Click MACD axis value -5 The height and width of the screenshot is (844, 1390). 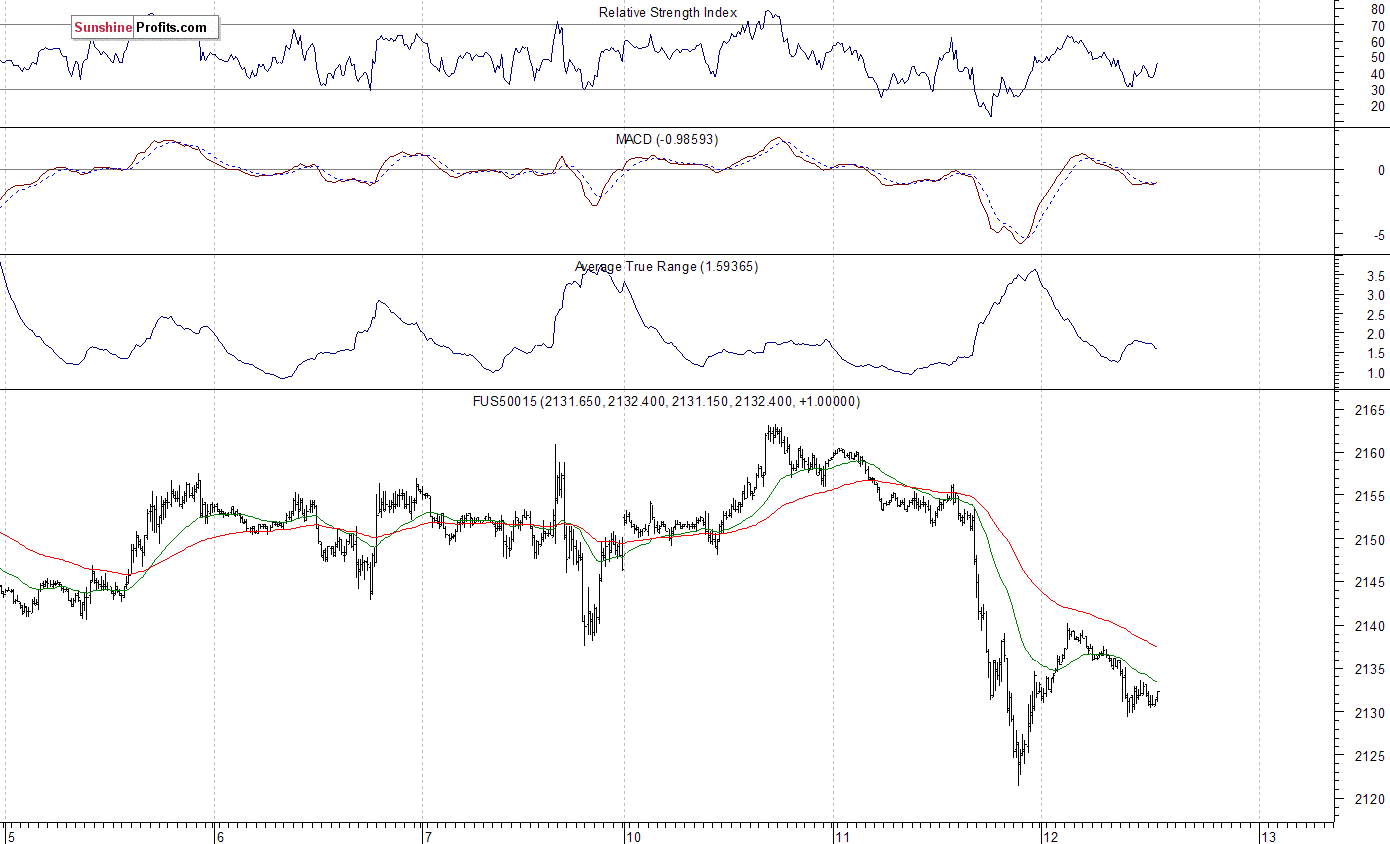tap(1379, 235)
